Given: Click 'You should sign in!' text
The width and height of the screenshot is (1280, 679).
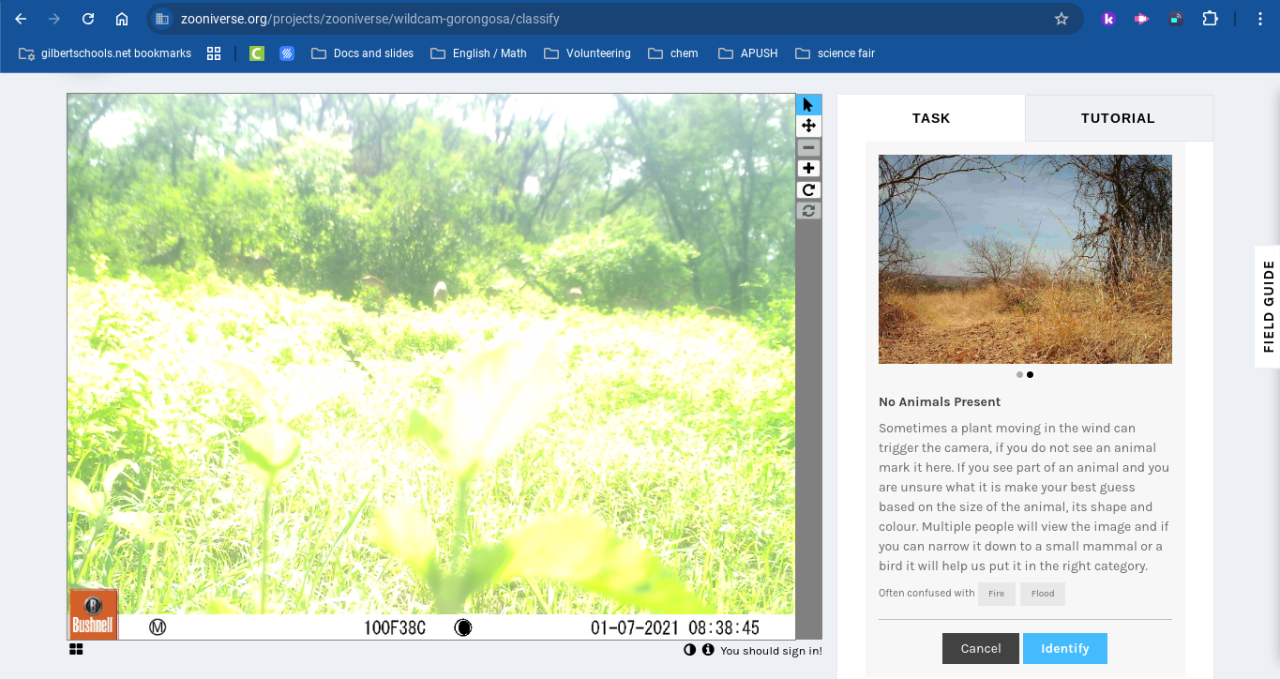Looking at the screenshot, I should [771, 651].
